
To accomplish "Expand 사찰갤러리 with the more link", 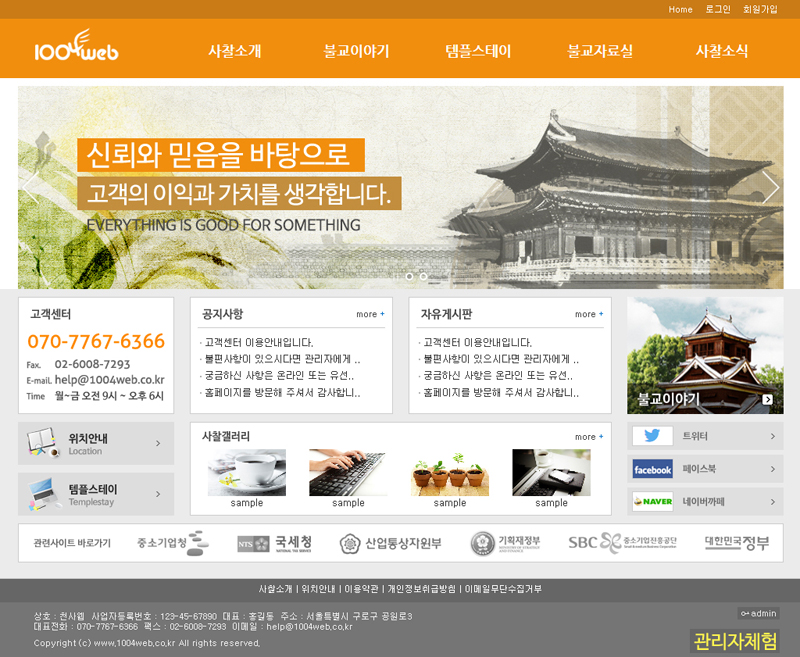I will (x=589, y=437).
